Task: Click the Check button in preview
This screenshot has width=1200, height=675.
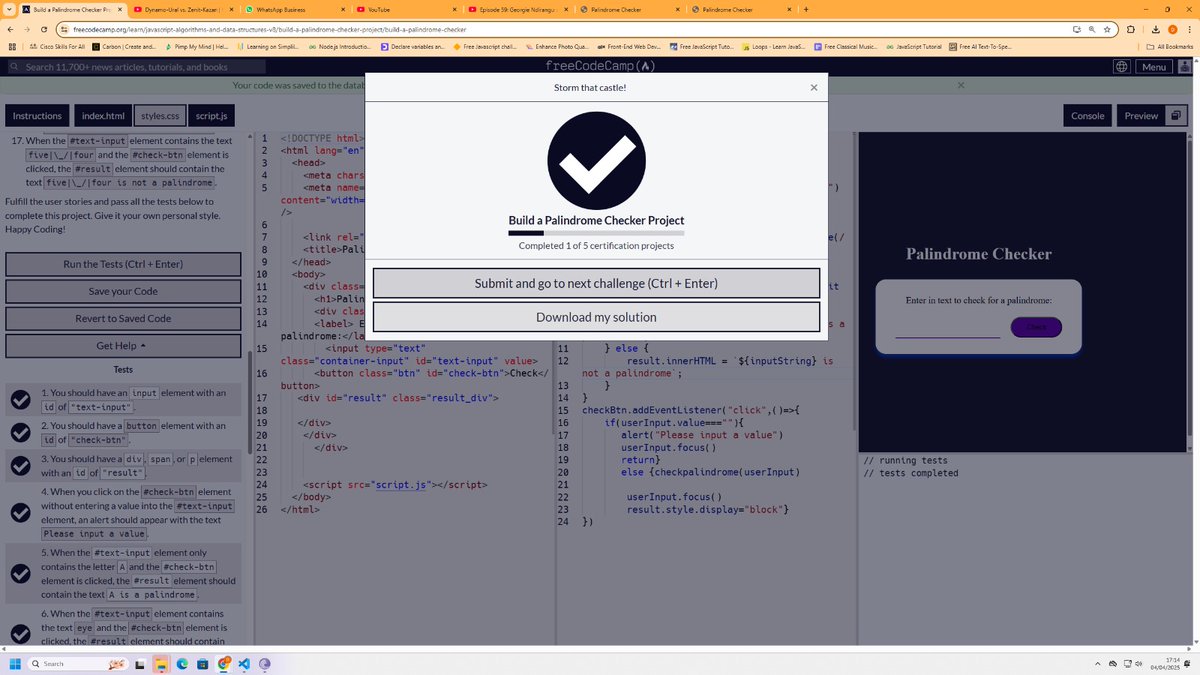Action: (x=1036, y=327)
